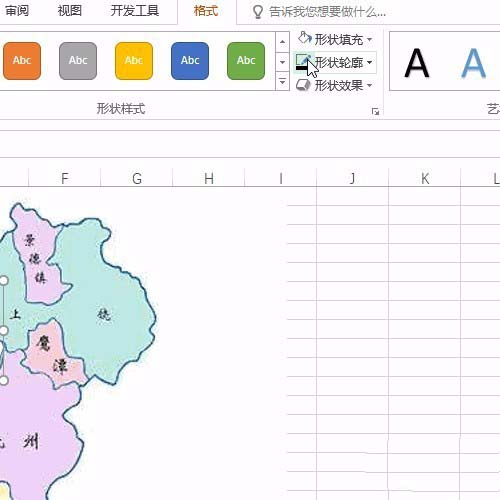Viewport: 500px width, 500px height.
Task: Select the blue A WordArt style
Action: (473, 63)
